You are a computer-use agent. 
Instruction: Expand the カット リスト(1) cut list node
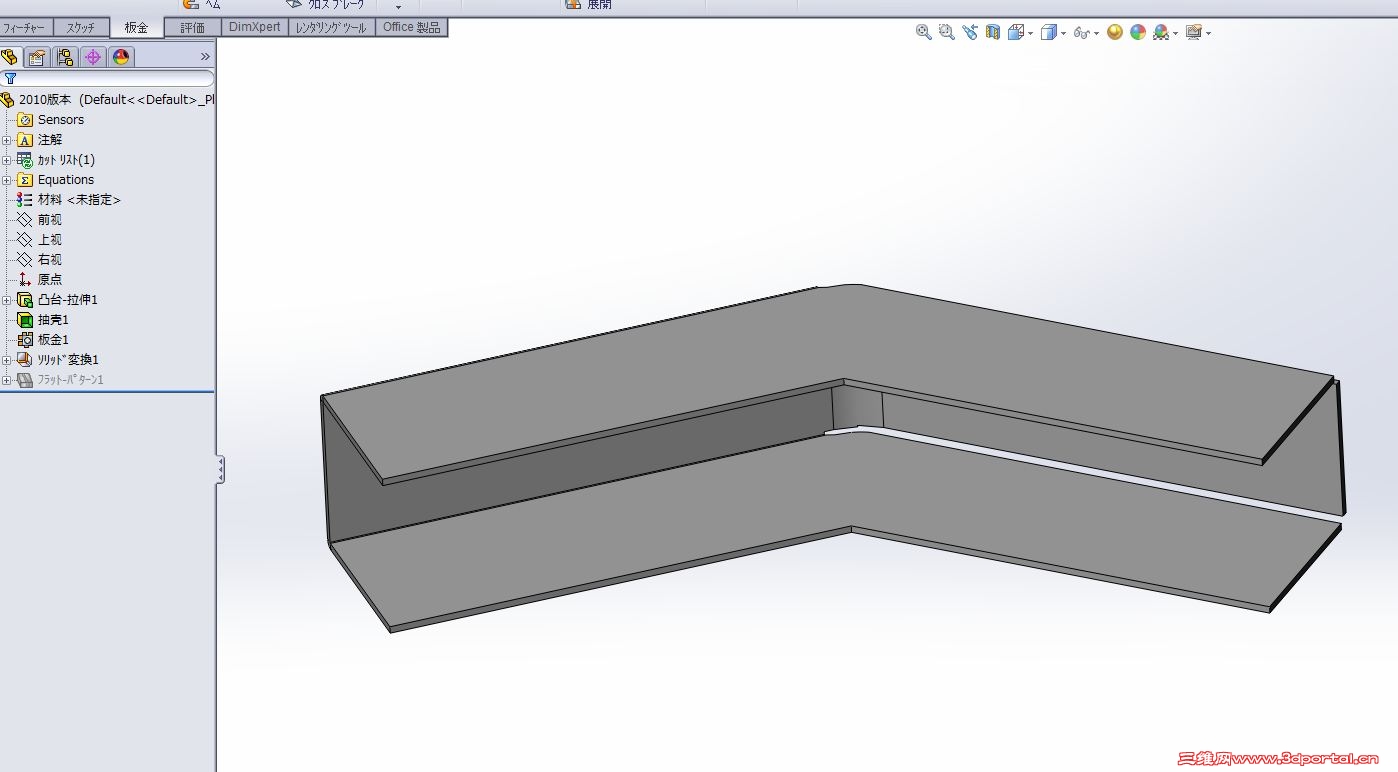(6, 160)
